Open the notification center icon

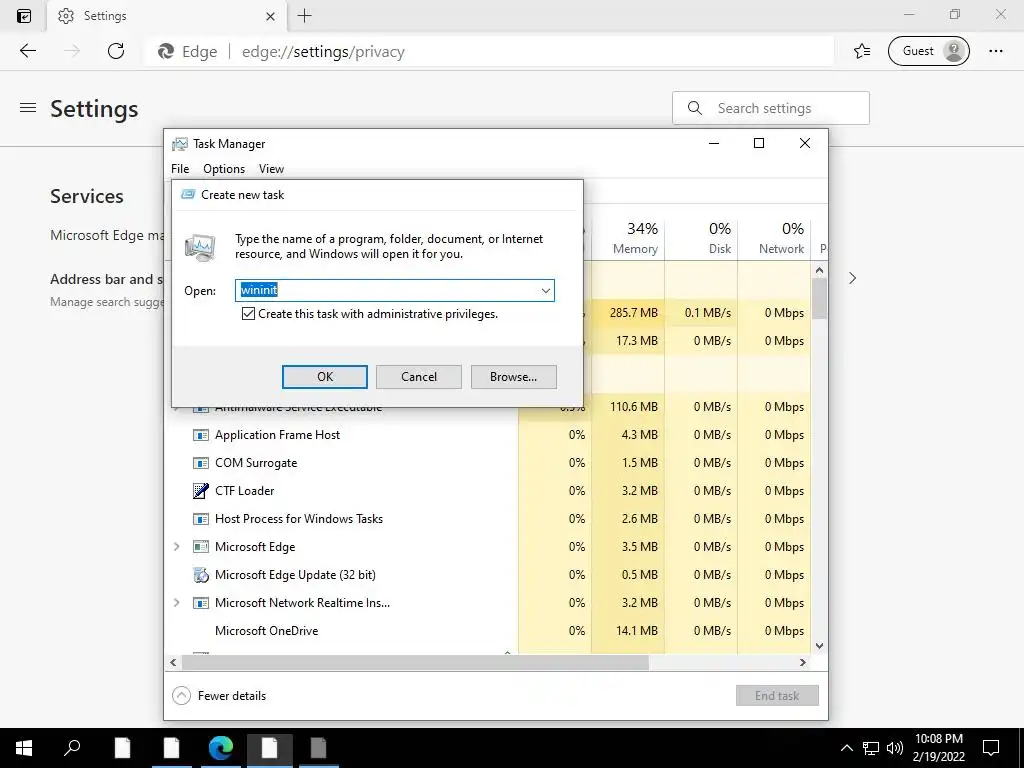click(x=991, y=748)
